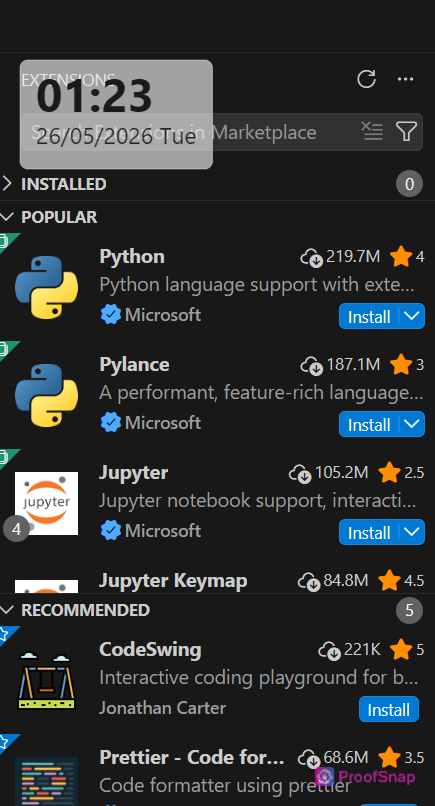The height and width of the screenshot is (806, 435).
Task: Click 'A performant, feature-rich language' description
Action: point(261,392)
